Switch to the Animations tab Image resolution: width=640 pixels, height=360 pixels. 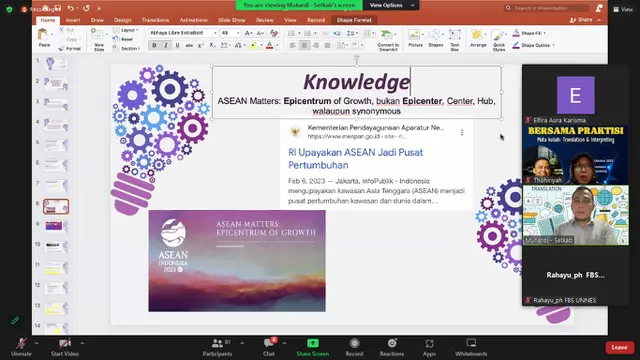(193, 20)
